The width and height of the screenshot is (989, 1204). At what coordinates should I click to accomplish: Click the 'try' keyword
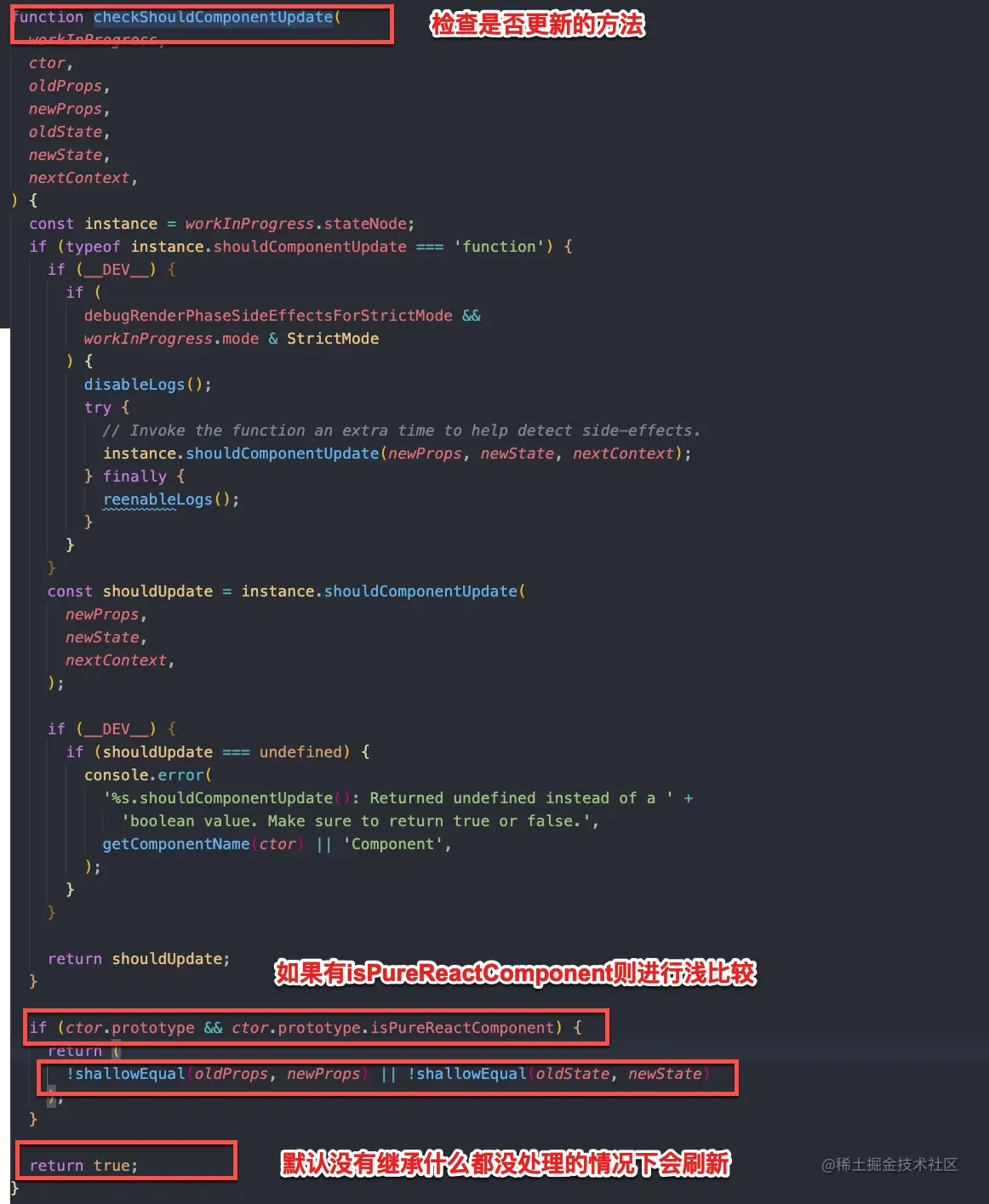click(98, 408)
